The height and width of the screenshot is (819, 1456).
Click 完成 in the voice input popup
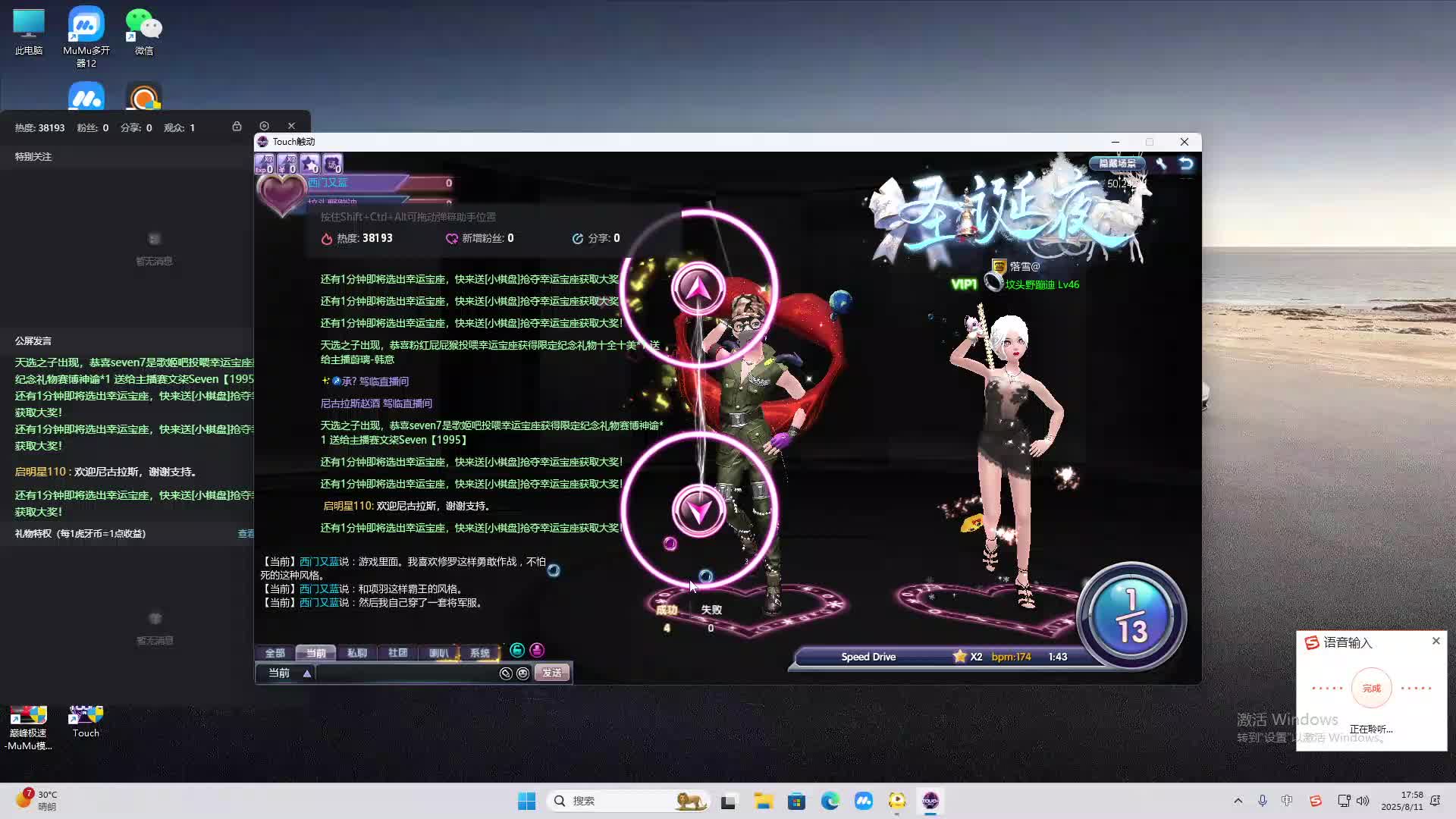pos(1371,689)
